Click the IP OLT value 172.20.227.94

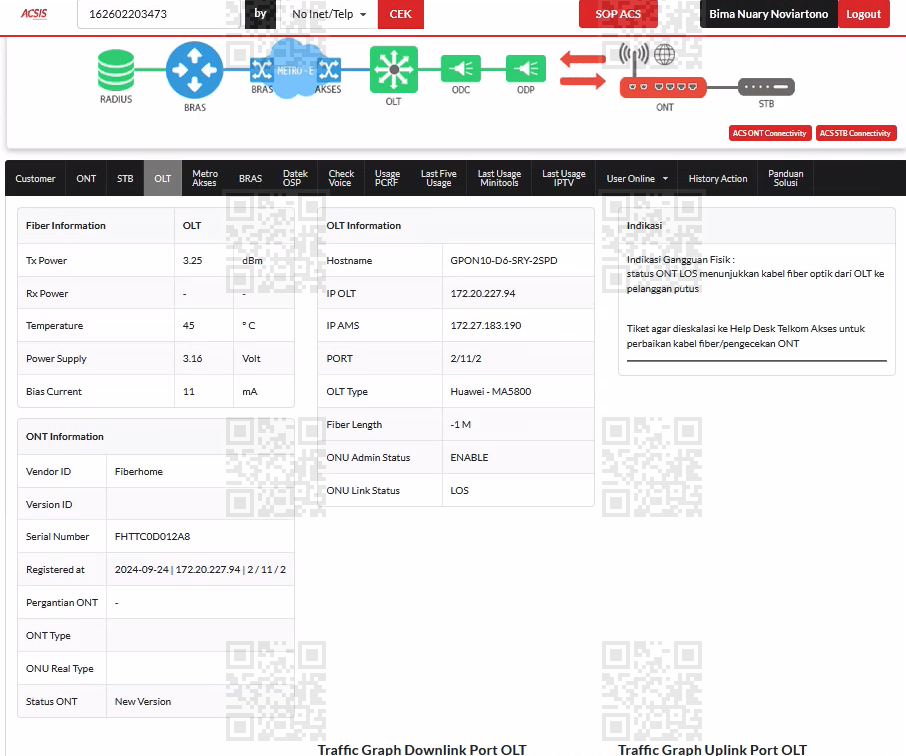tap(482, 294)
